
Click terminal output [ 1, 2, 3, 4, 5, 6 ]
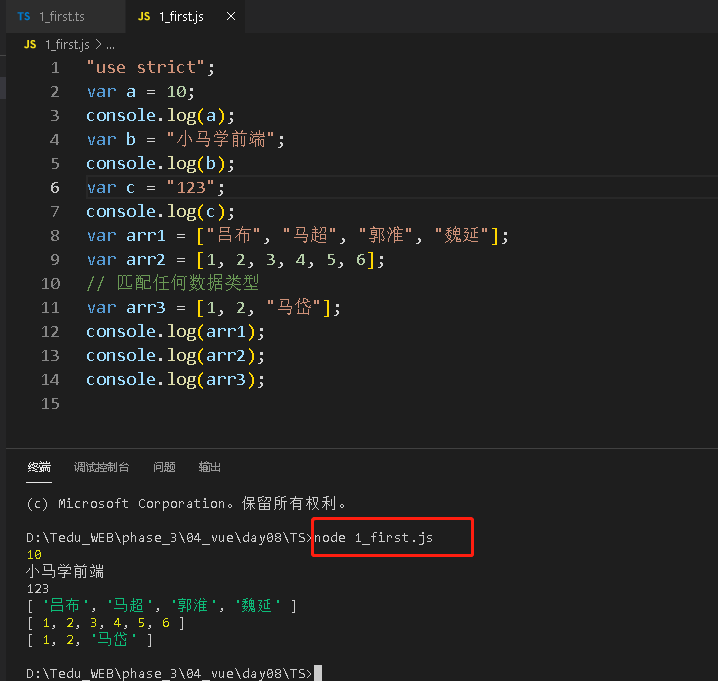click(106, 623)
